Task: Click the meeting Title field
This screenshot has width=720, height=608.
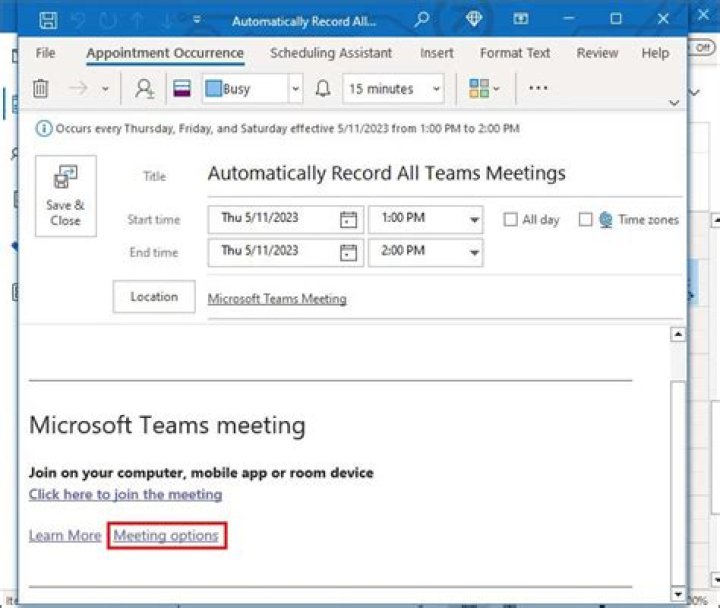Action: (x=444, y=174)
